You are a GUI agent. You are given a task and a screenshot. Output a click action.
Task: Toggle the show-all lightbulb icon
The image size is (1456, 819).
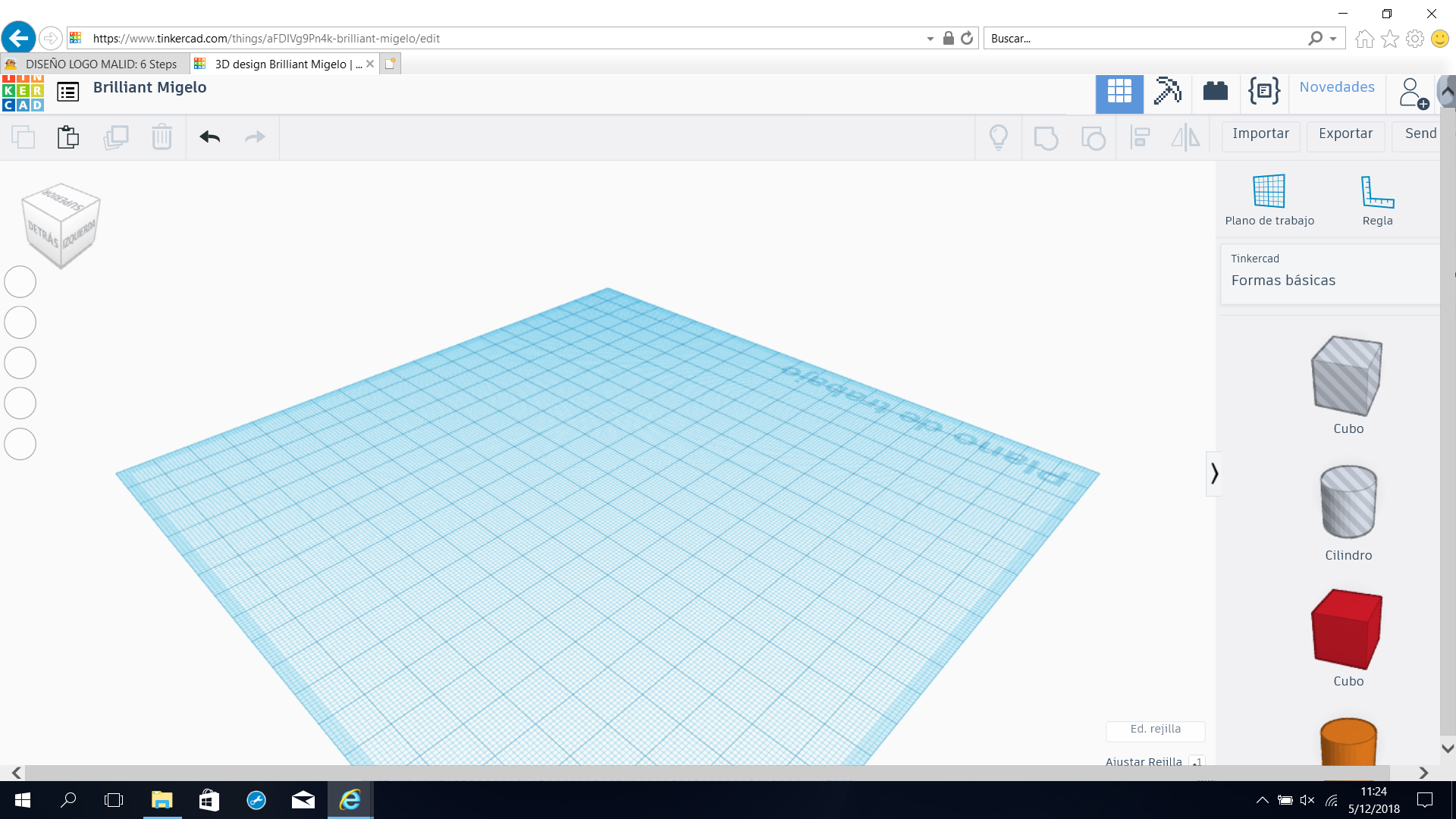pos(999,137)
